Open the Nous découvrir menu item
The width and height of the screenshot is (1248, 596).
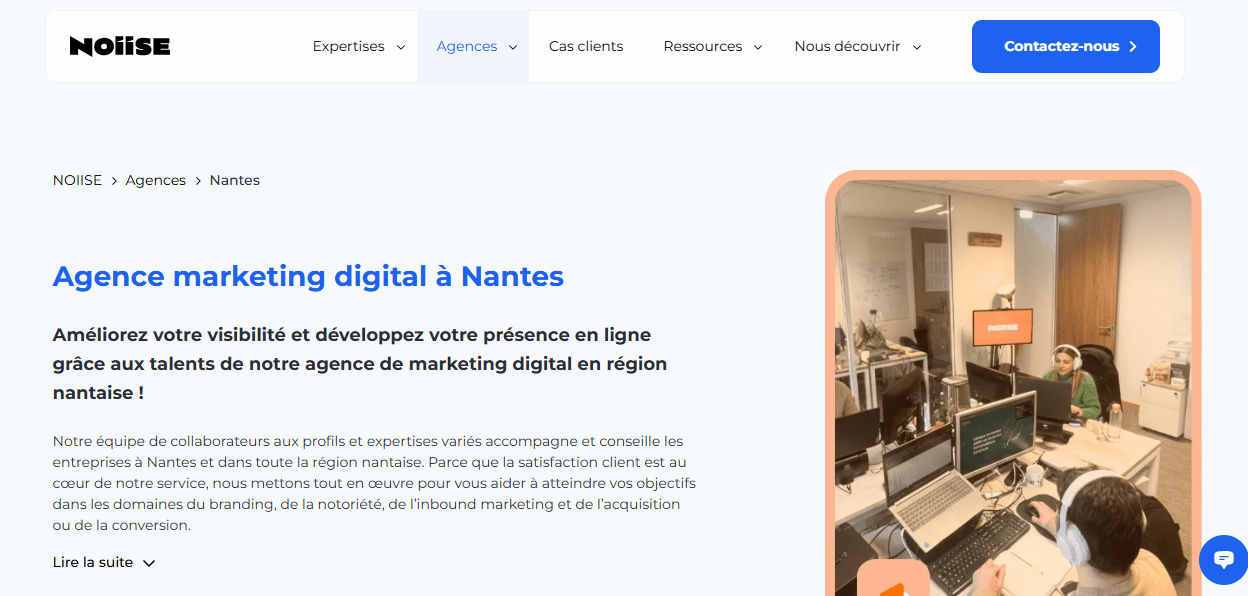pos(847,46)
